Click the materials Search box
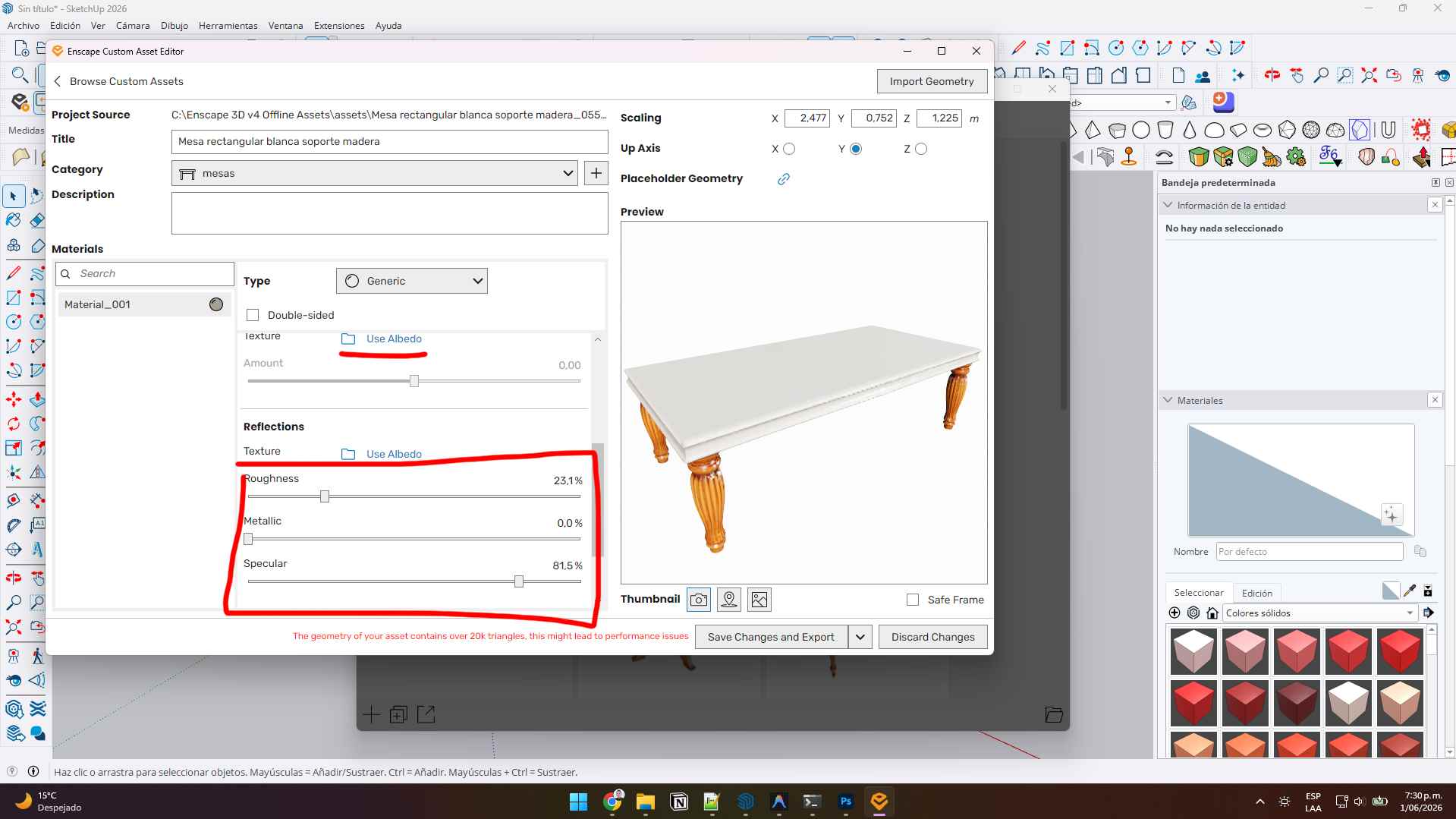The height and width of the screenshot is (819, 1456). click(x=145, y=273)
